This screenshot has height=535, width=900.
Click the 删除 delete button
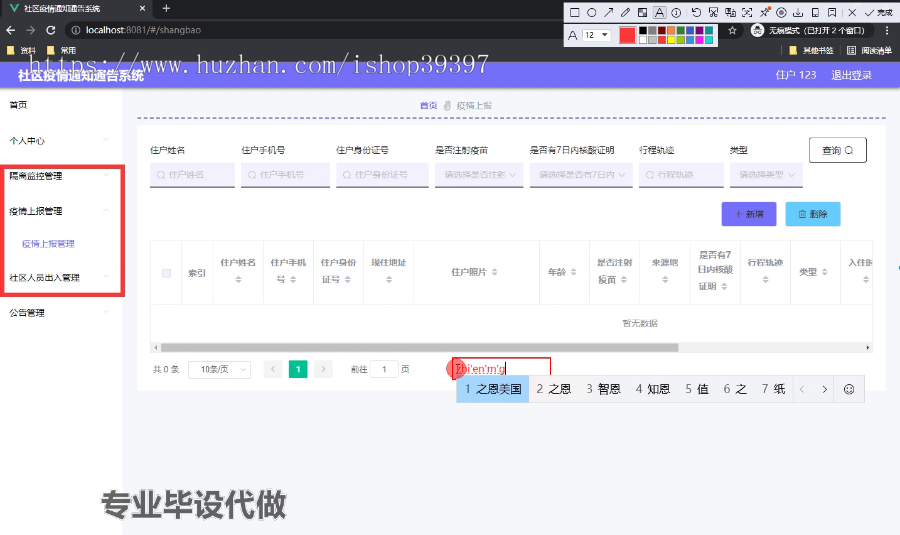813,214
